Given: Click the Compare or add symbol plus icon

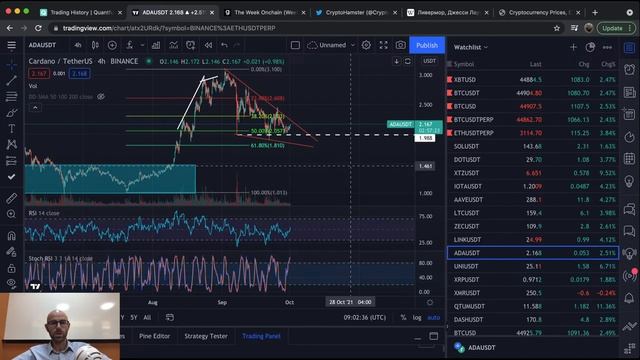Looking at the screenshot, I should point(112,45).
